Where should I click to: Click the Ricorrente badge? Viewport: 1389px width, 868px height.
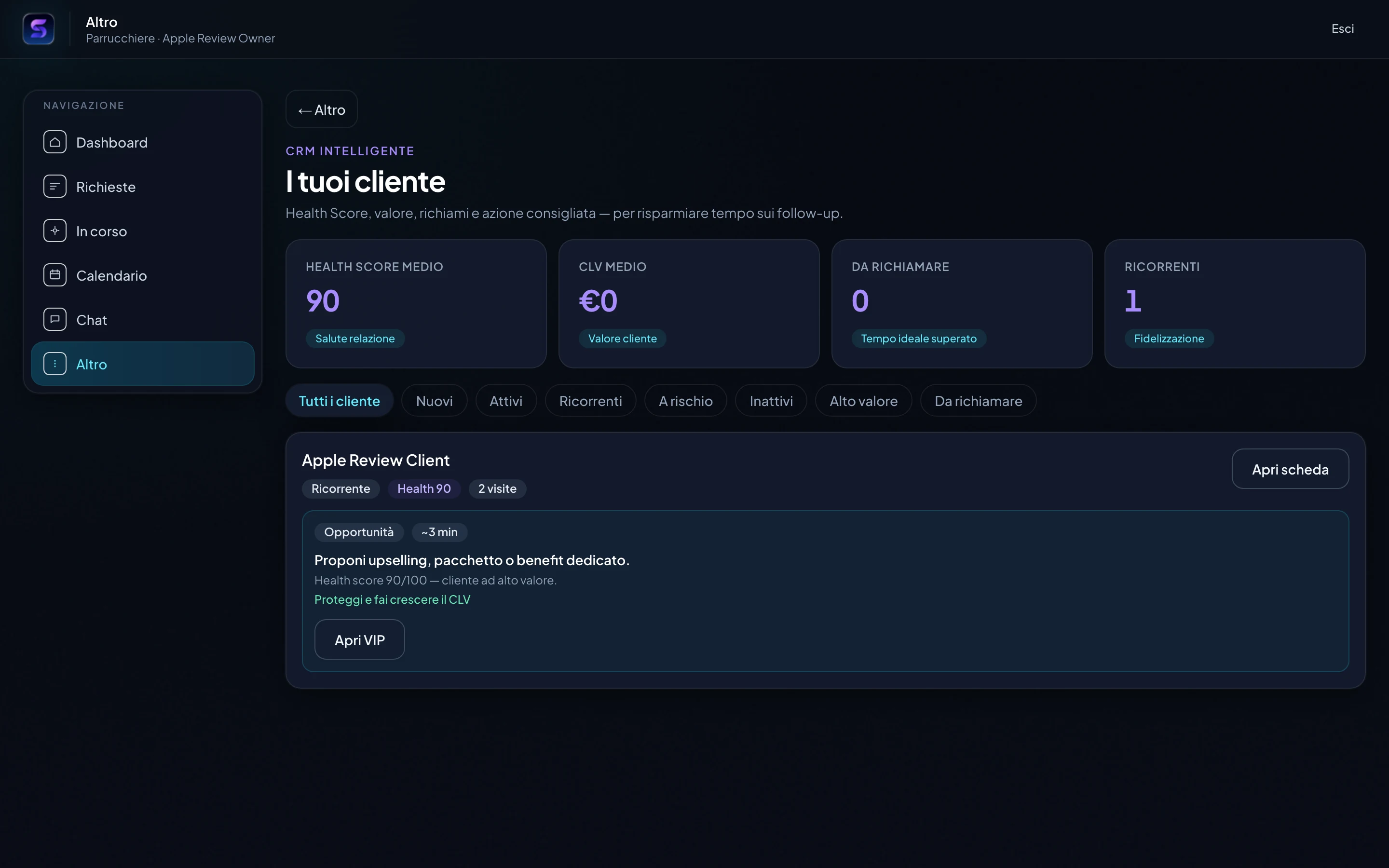[340, 488]
